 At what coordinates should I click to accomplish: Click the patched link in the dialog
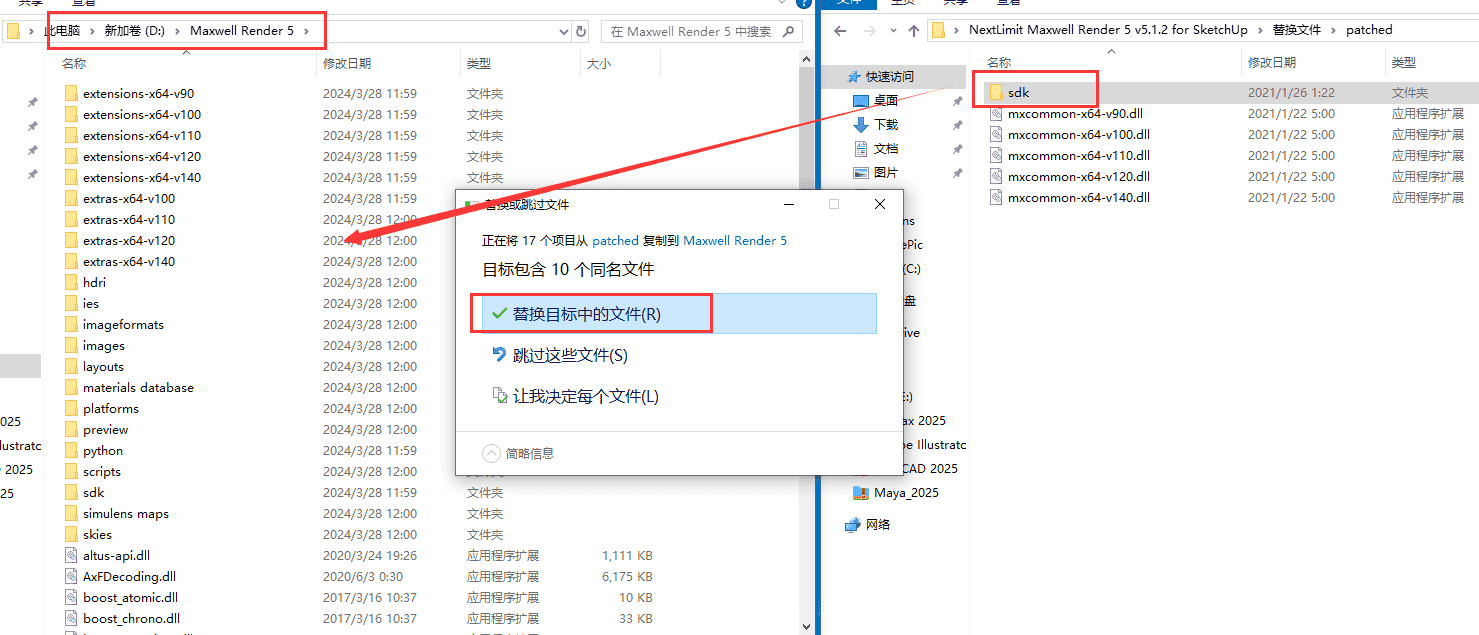[615, 240]
